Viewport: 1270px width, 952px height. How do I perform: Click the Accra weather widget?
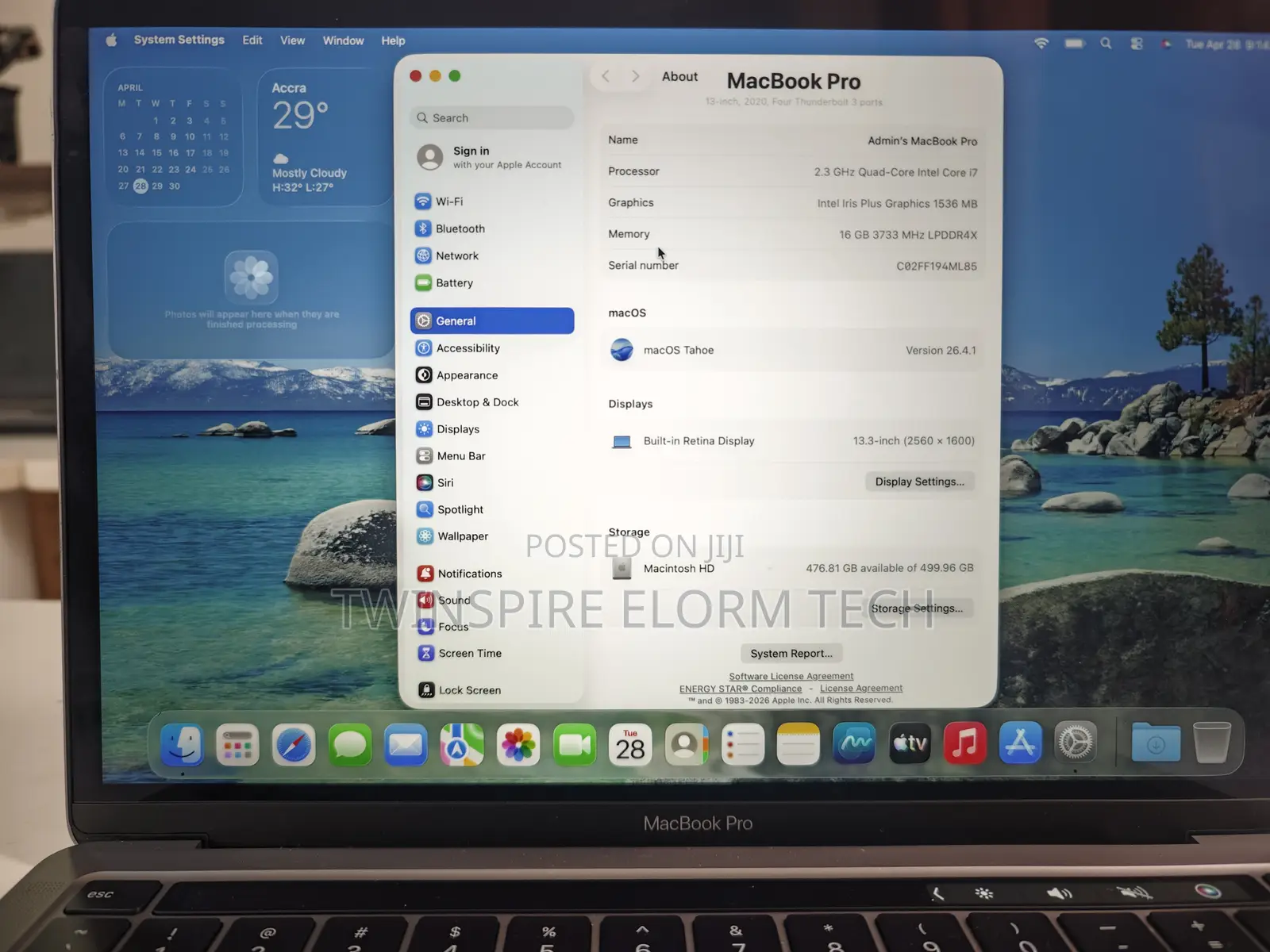tap(325, 137)
